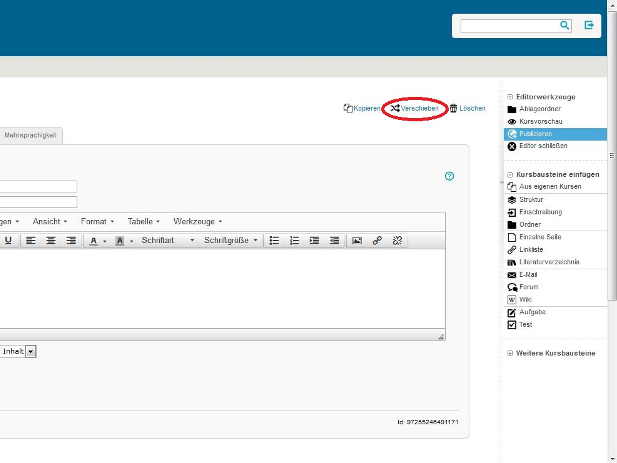Toggle bulleted list in editor
This screenshot has width=617, height=463.
click(274, 240)
